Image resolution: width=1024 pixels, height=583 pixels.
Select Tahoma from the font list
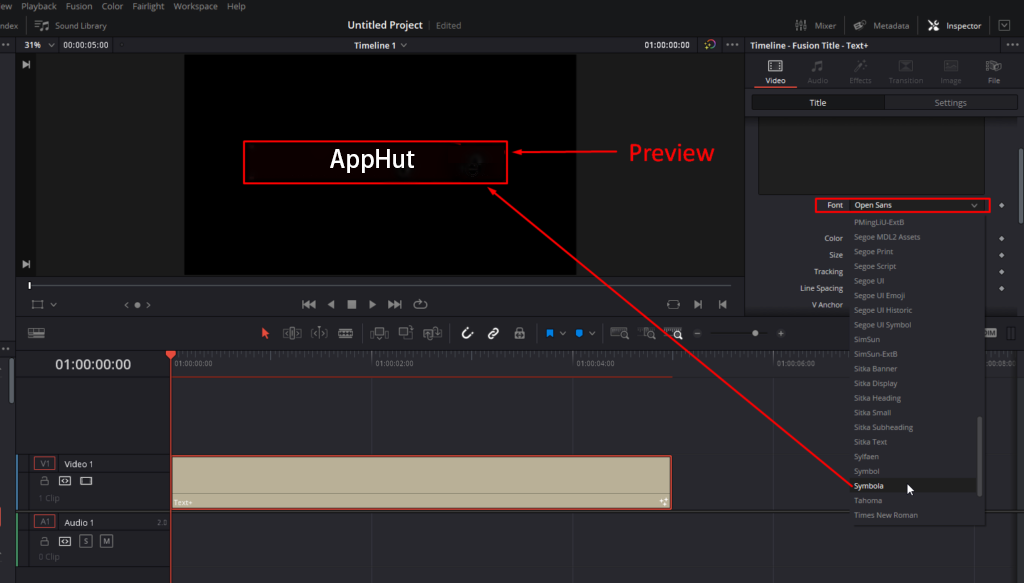pyautogui.click(x=868, y=500)
